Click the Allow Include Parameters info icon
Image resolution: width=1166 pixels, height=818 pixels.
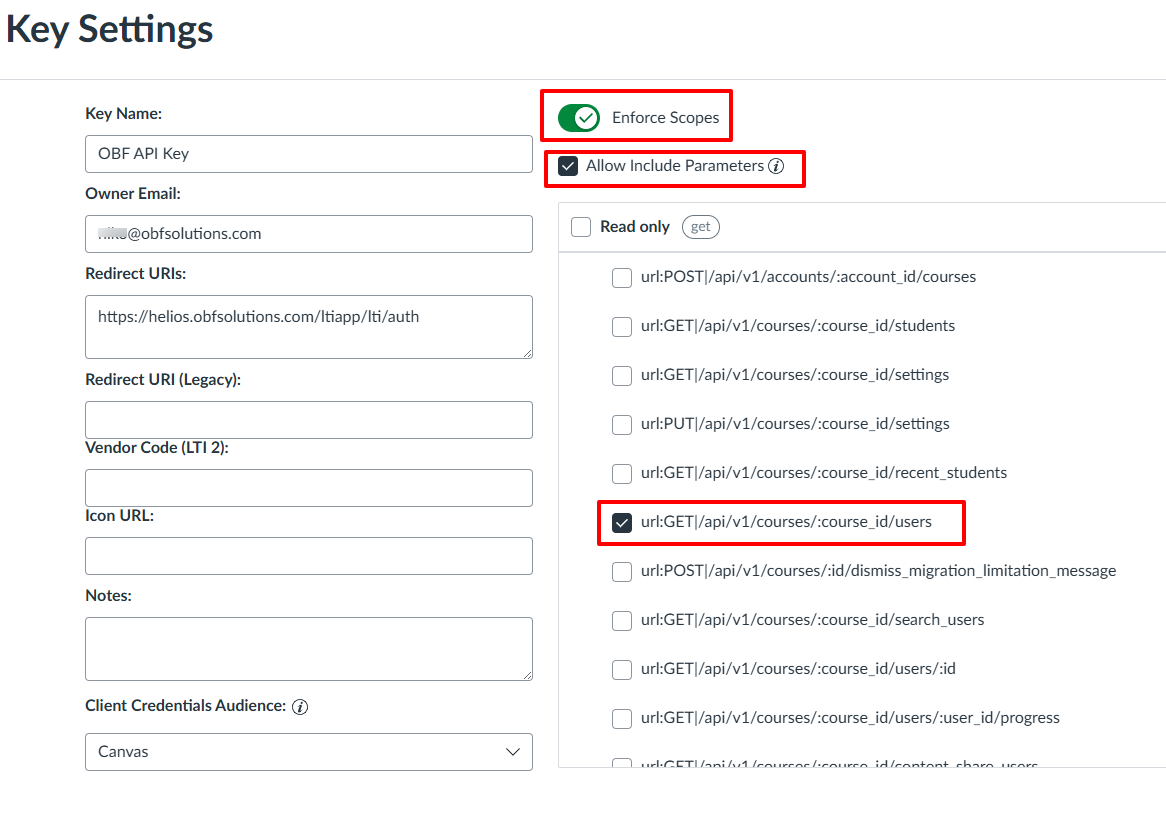[776, 166]
